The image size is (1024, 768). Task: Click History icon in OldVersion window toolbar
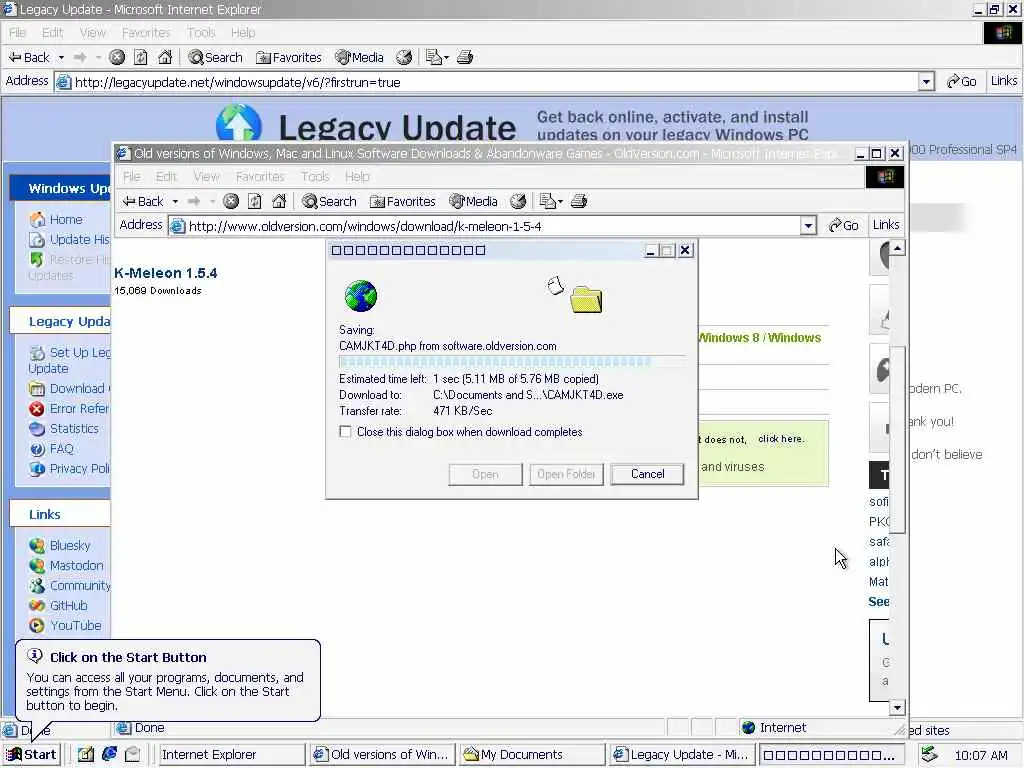pos(518,201)
